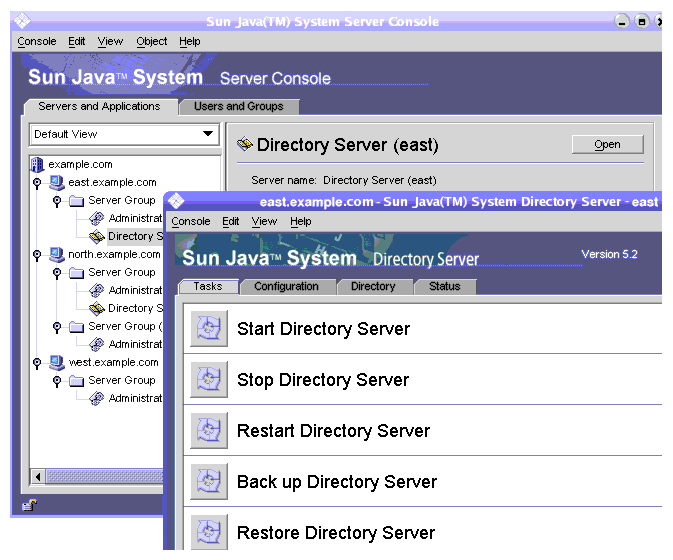Switch to the Configuration tab
The image size is (673, 560).
pos(287,287)
